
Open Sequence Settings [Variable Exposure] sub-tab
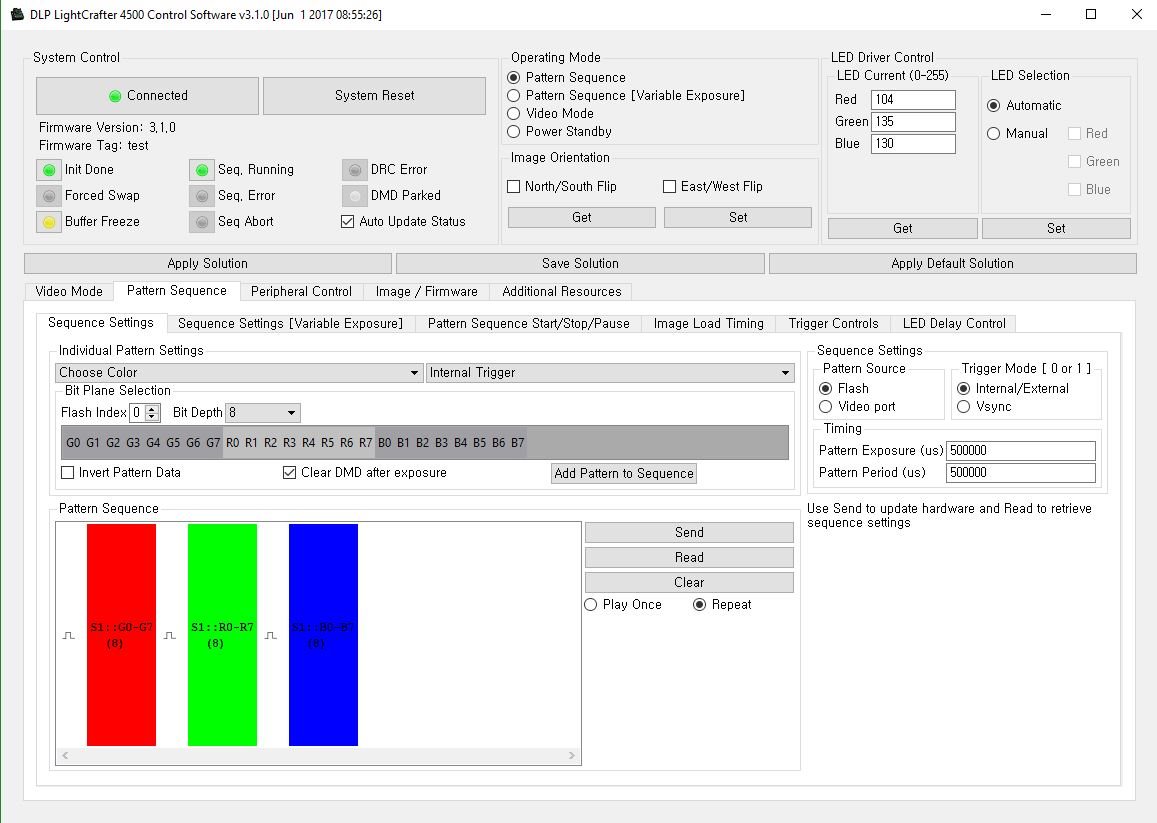coord(291,323)
